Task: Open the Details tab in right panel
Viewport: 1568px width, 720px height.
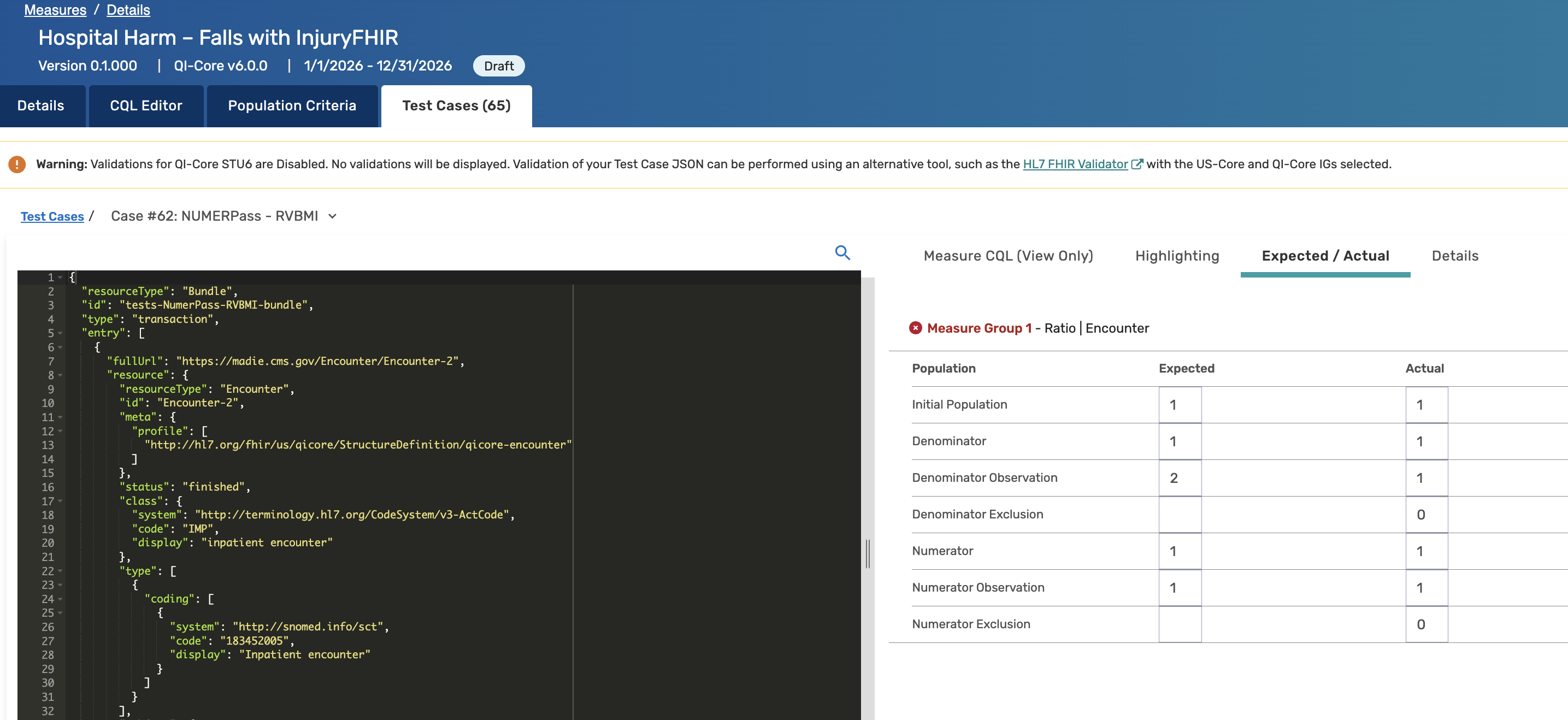Action: click(1455, 256)
